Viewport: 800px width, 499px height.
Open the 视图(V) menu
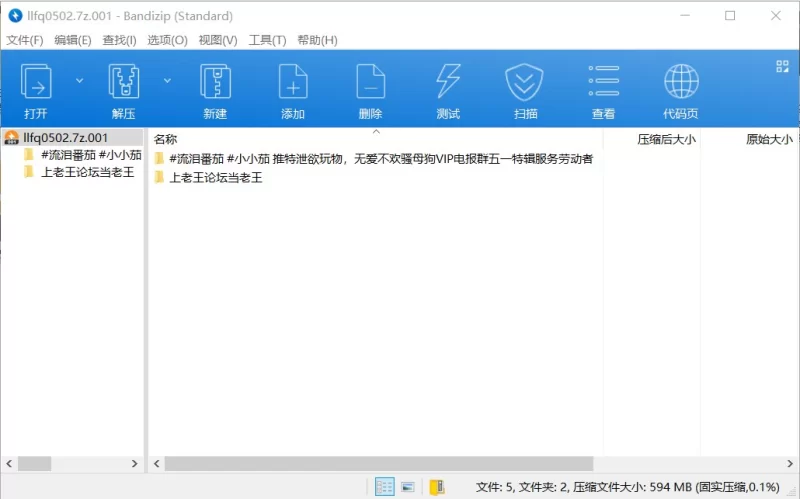point(218,40)
